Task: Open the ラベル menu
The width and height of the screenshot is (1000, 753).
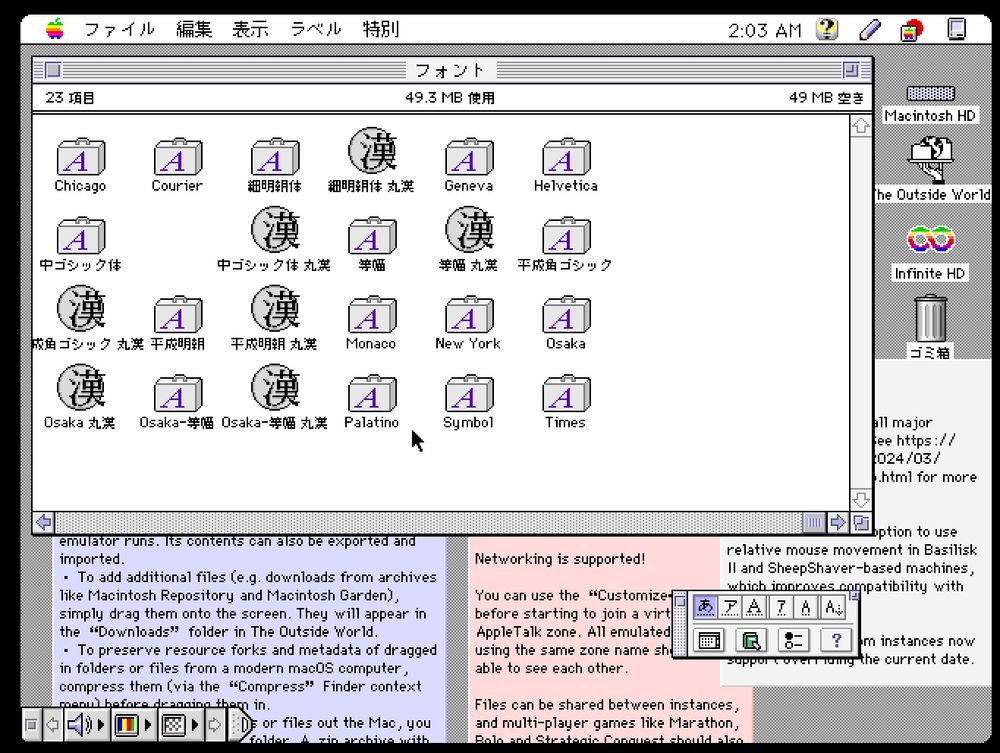Action: click(316, 29)
